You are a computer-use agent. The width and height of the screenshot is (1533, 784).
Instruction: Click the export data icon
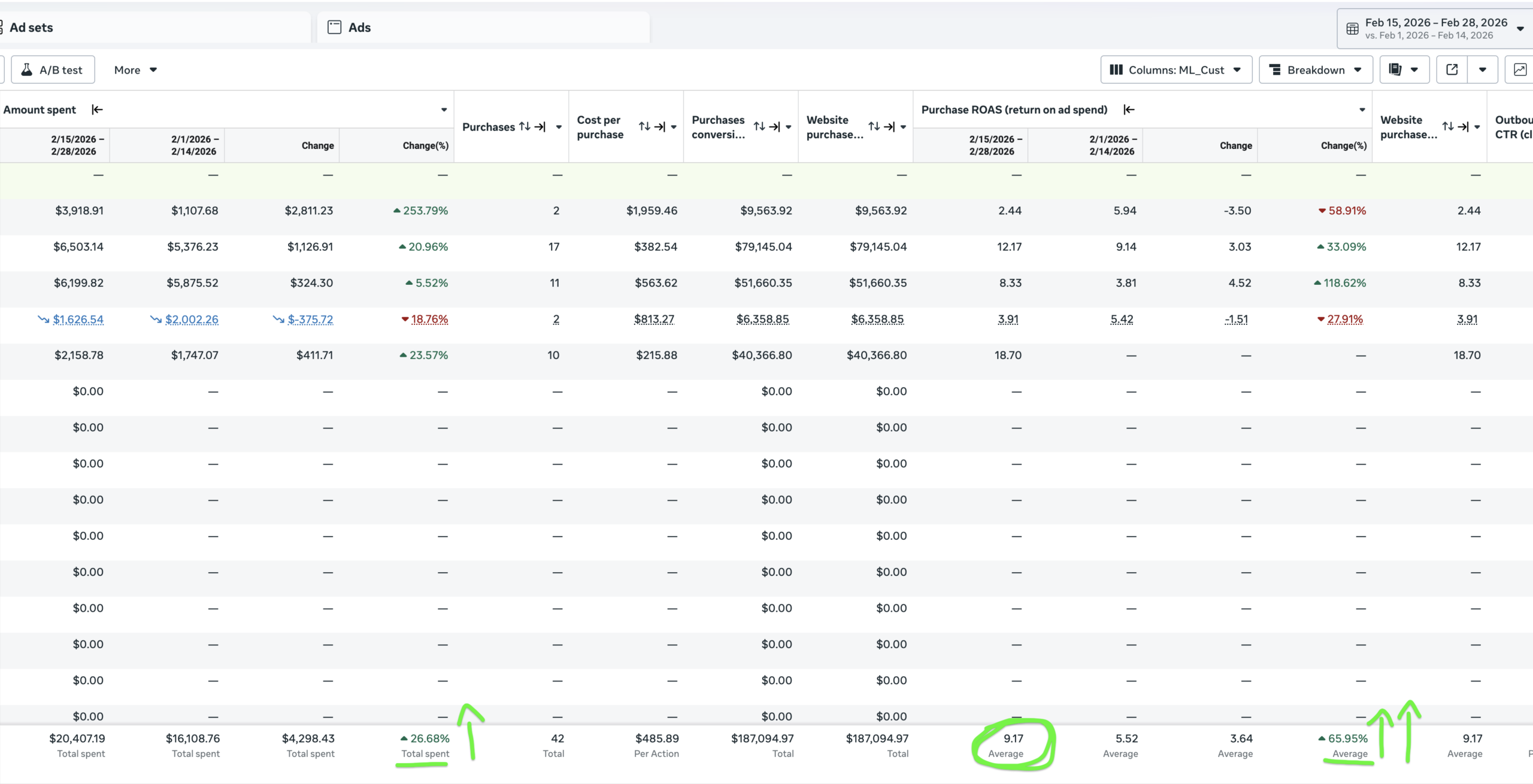(1452, 70)
